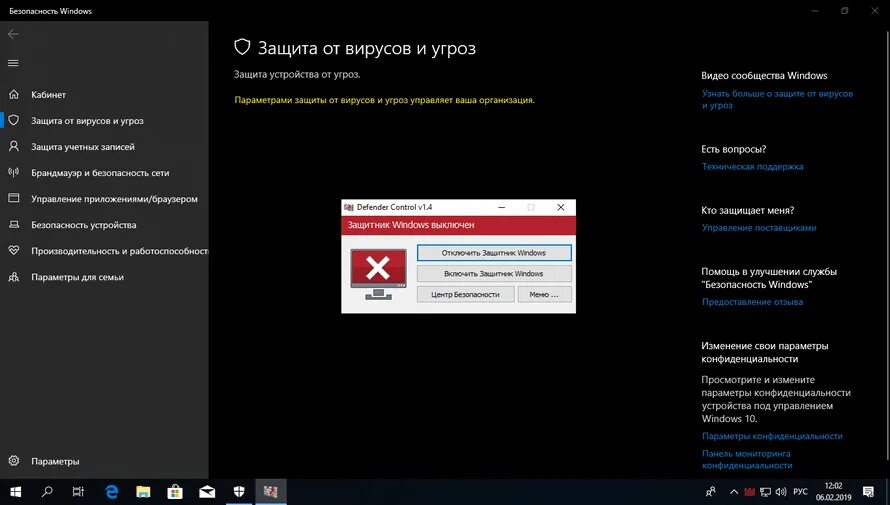Open the Windows Start menu
Screen dimensions: 890x505
[x=15, y=492]
